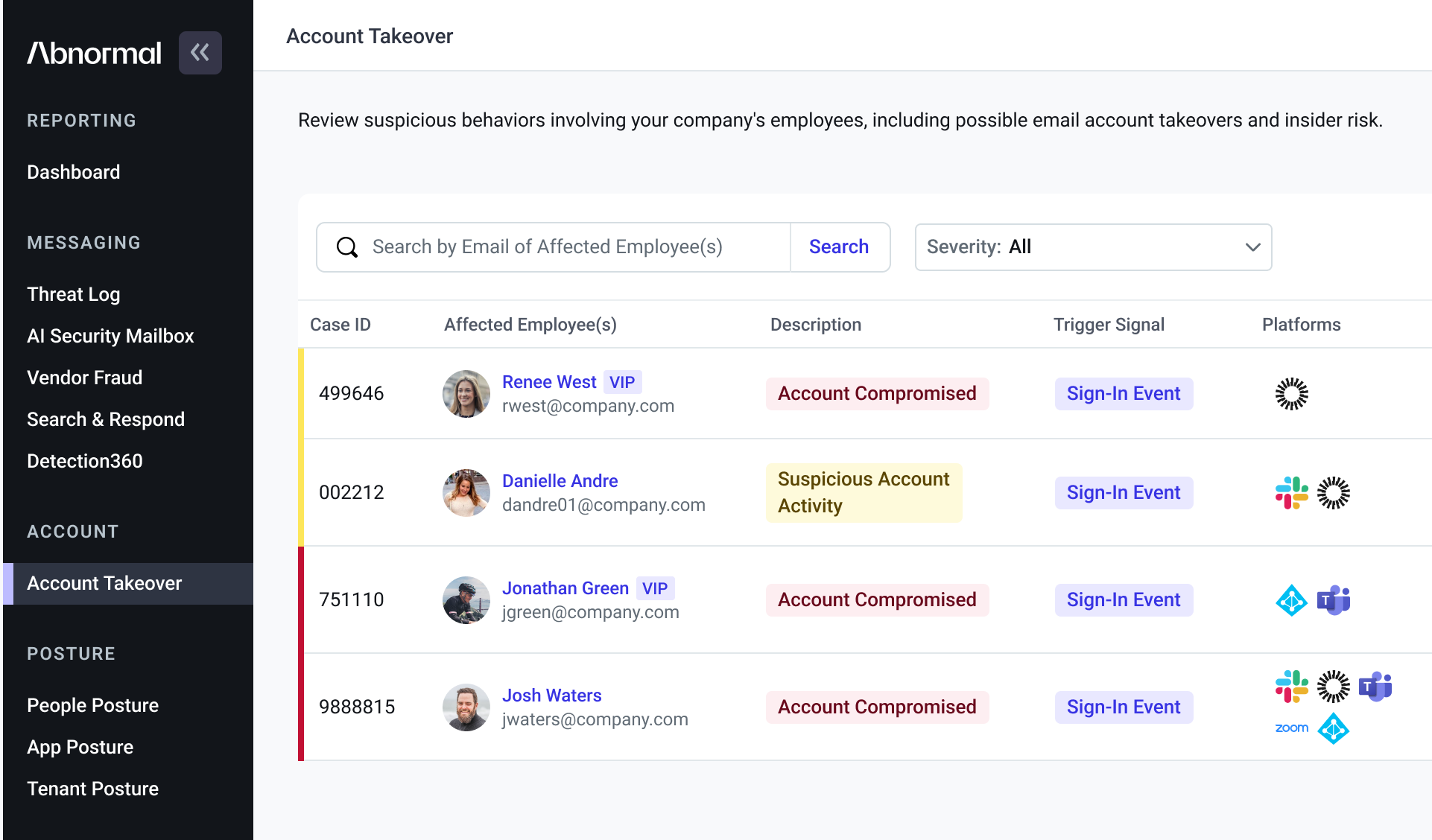Image resolution: width=1432 pixels, height=840 pixels.
Task: Open Search & Respond page
Action: coord(106,419)
